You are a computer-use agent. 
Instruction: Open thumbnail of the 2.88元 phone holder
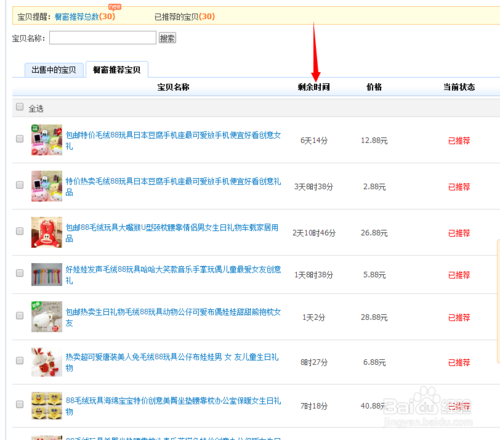tap(47, 186)
